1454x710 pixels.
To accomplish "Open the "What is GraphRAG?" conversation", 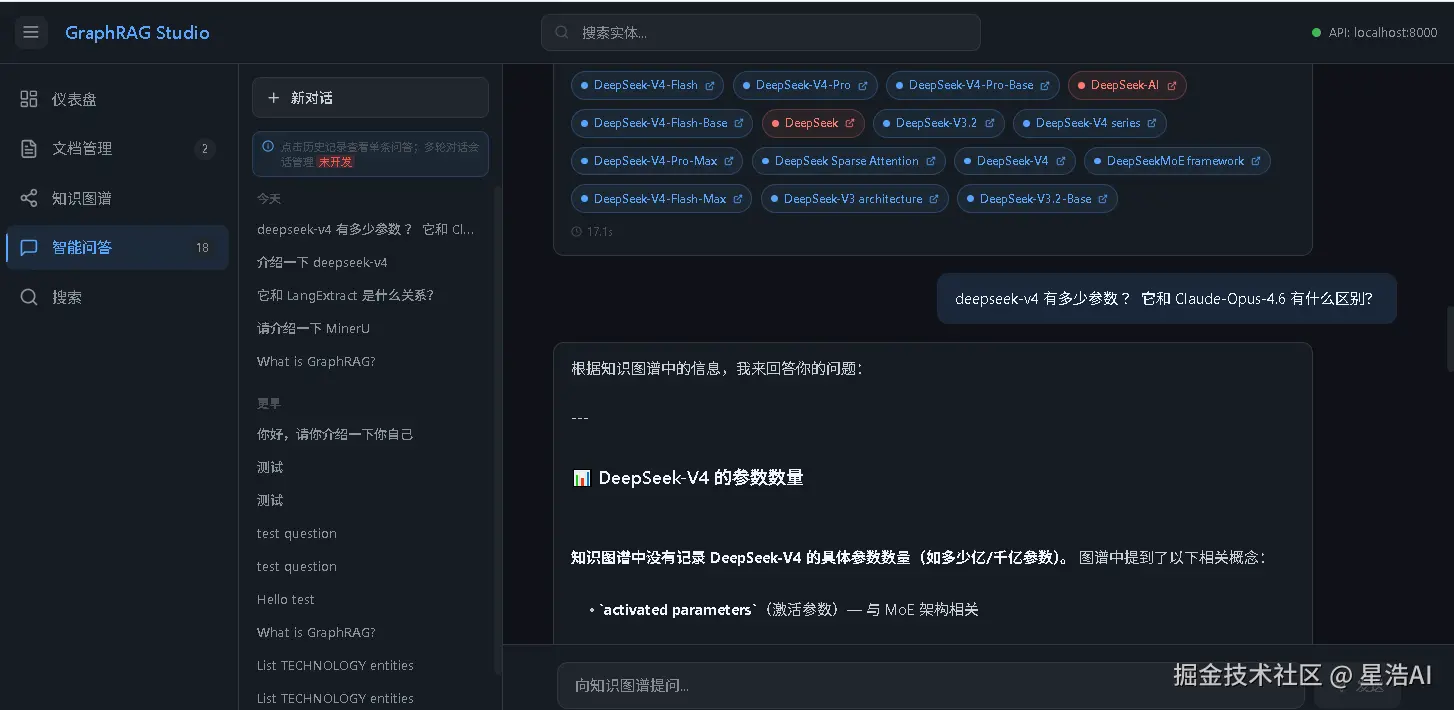I will pyautogui.click(x=317, y=361).
